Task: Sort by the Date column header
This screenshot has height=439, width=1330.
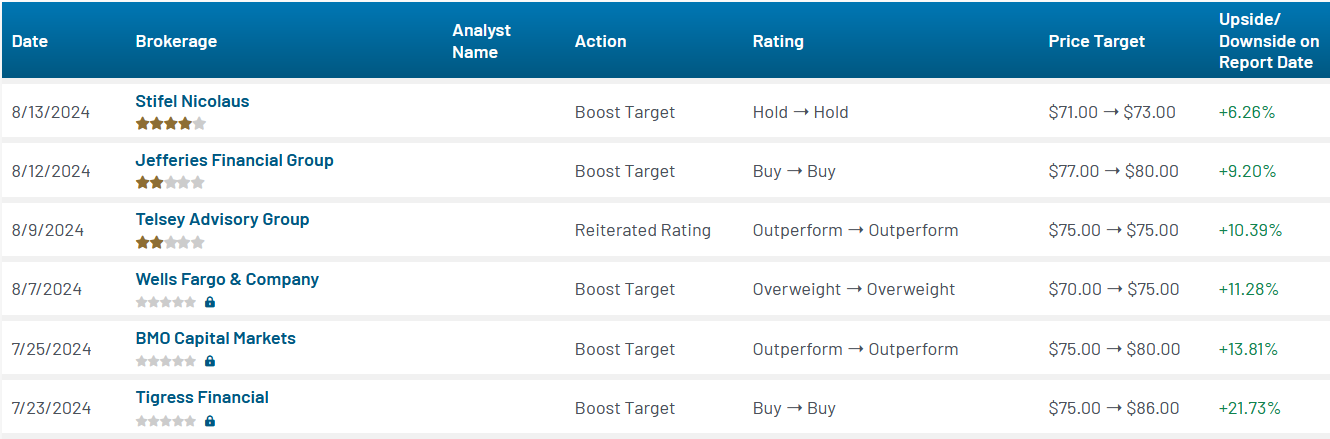Action: (30, 41)
